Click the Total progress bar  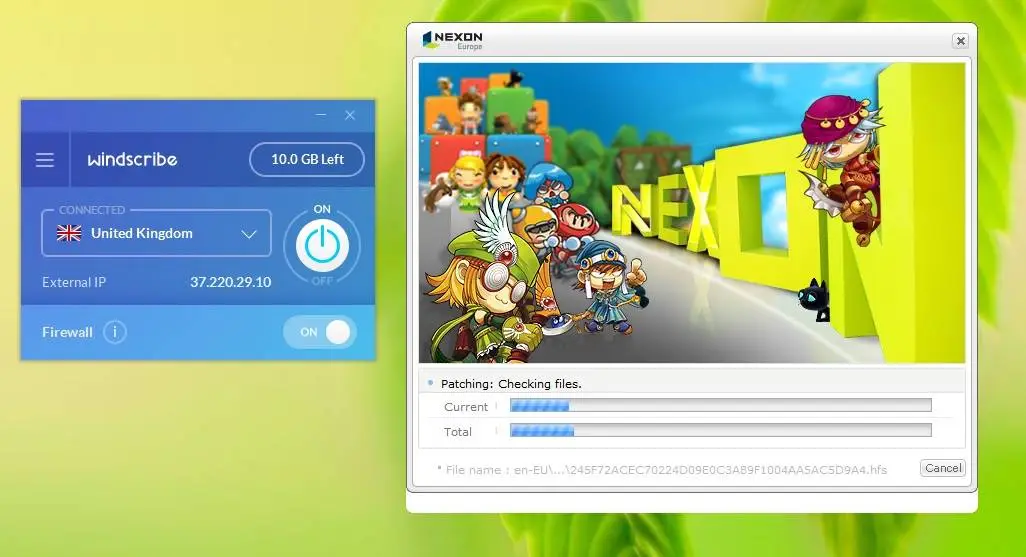pos(720,431)
